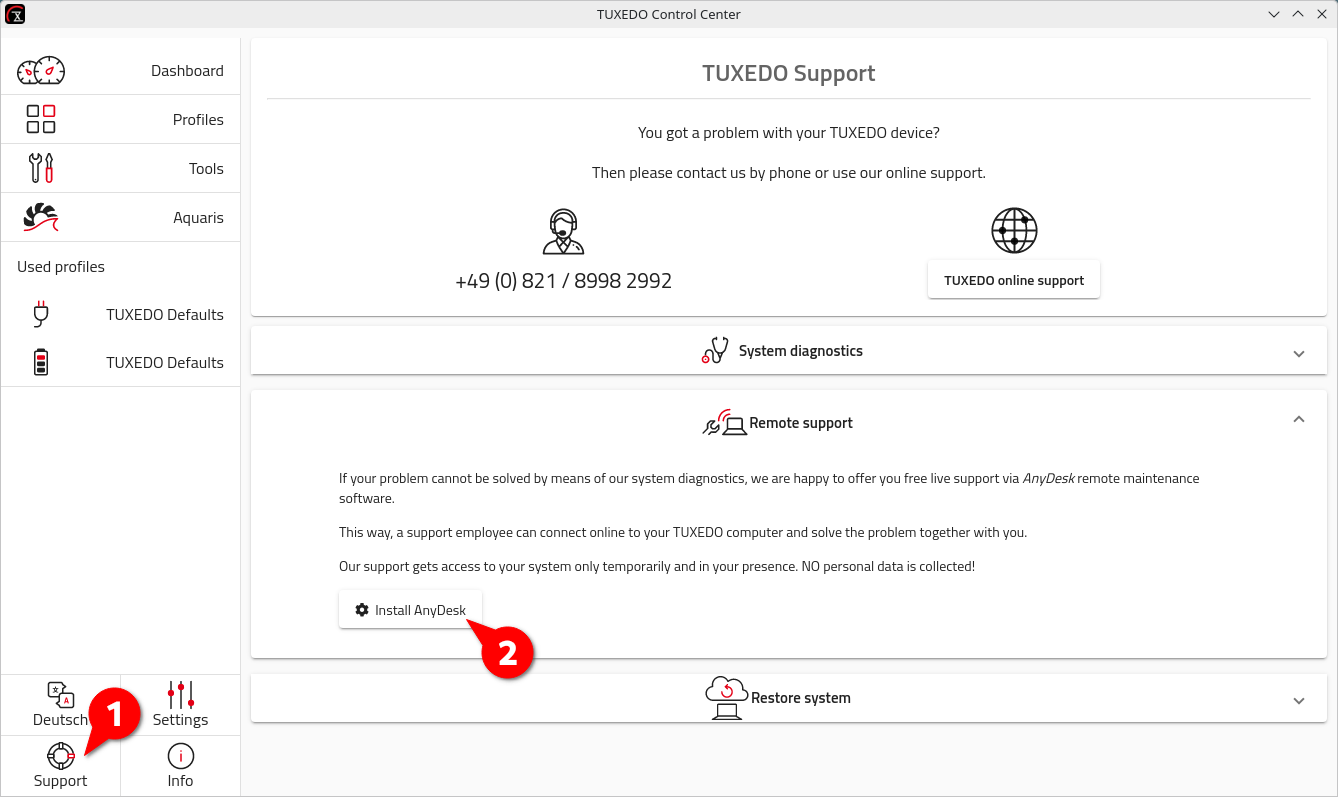The height and width of the screenshot is (797, 1338).
Task: Click the Deutsch language icon
Action: click(60, 695)
